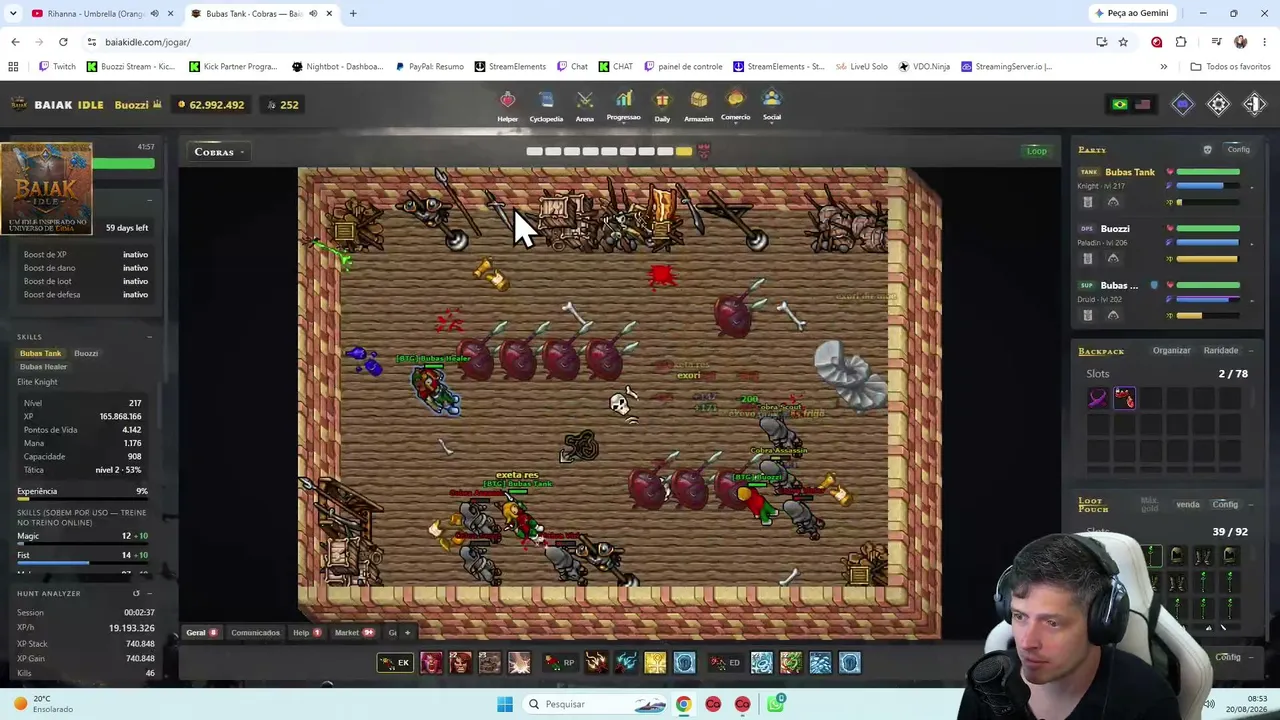The height and width of the screenshot is (720, 1280).
Task: Click the skull icon in Party header
Action: tap(1207, 150)
